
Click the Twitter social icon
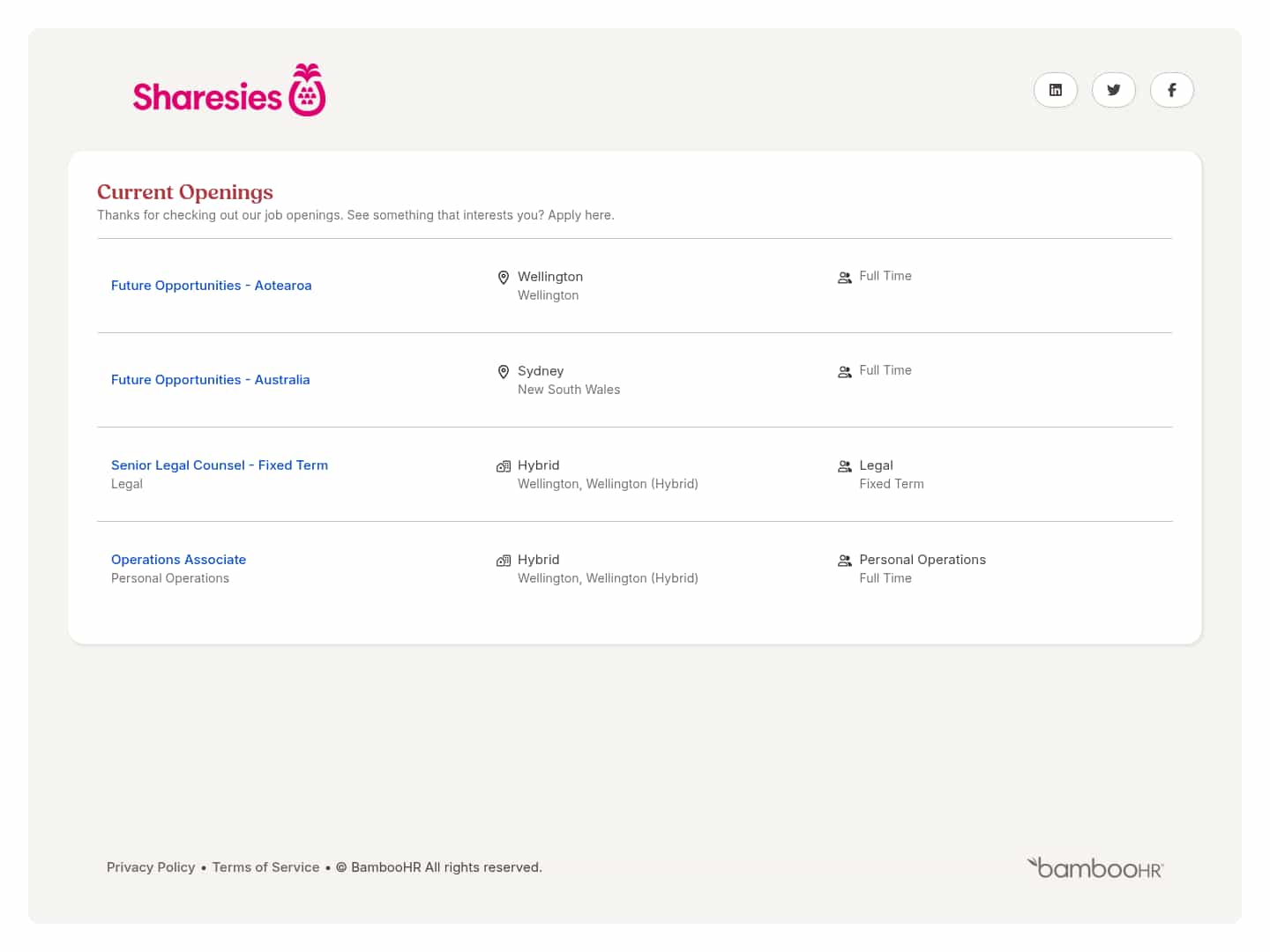1113,89
